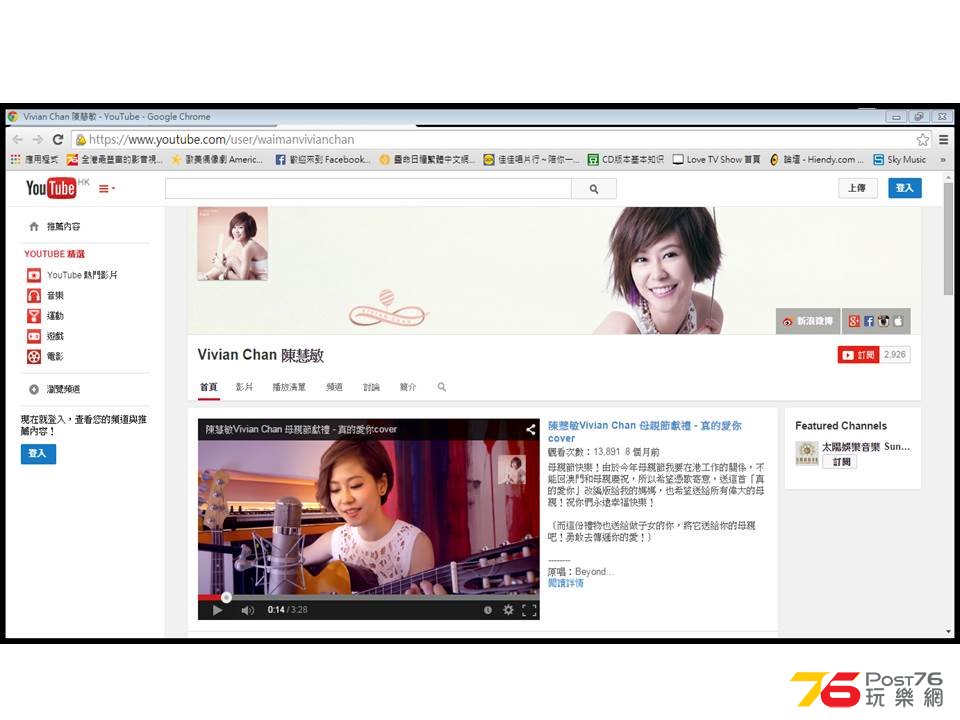
Task: Select the Playlists channel tab
Action: [x=289, y=387]
